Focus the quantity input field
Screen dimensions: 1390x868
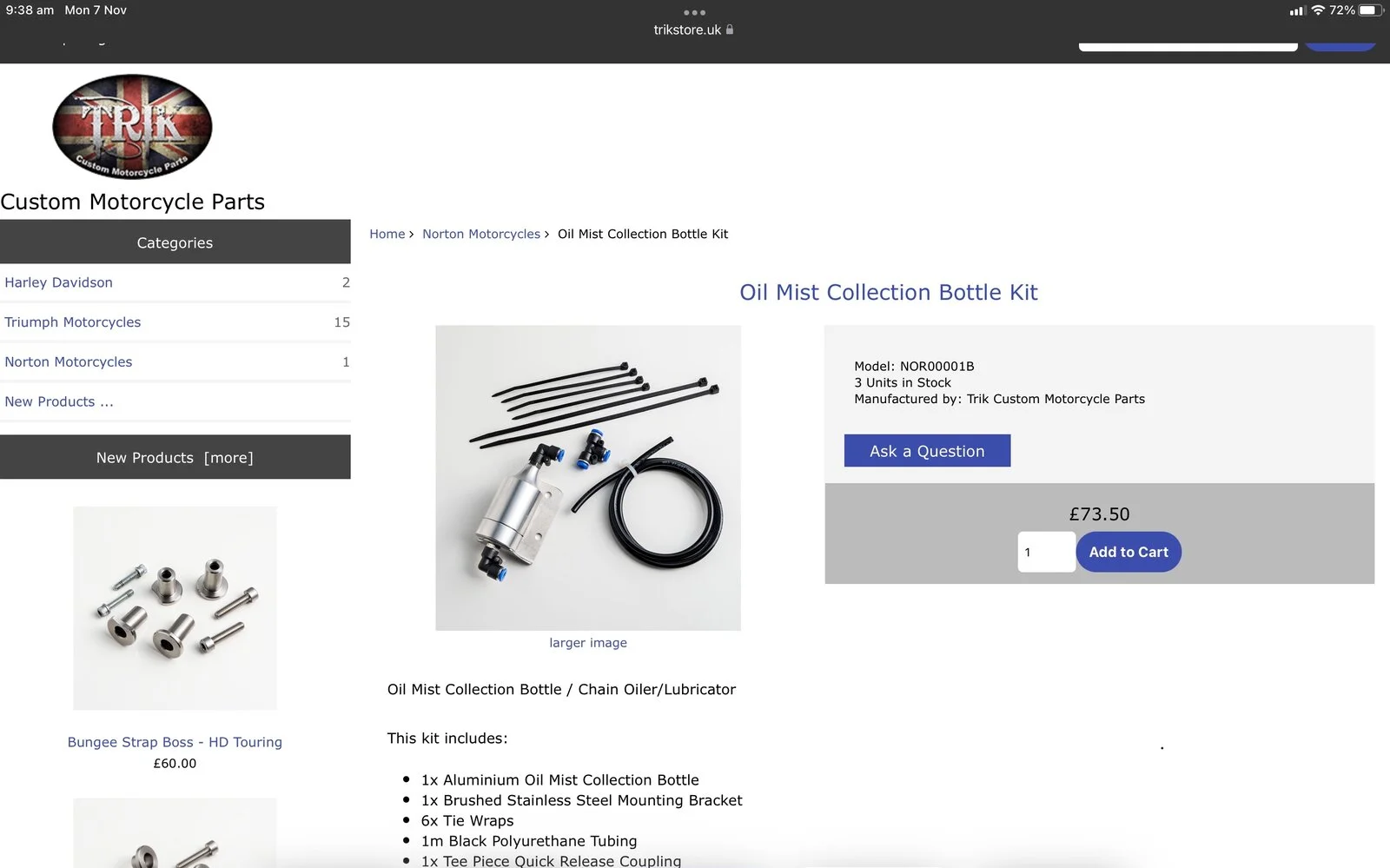point(1046,552)
